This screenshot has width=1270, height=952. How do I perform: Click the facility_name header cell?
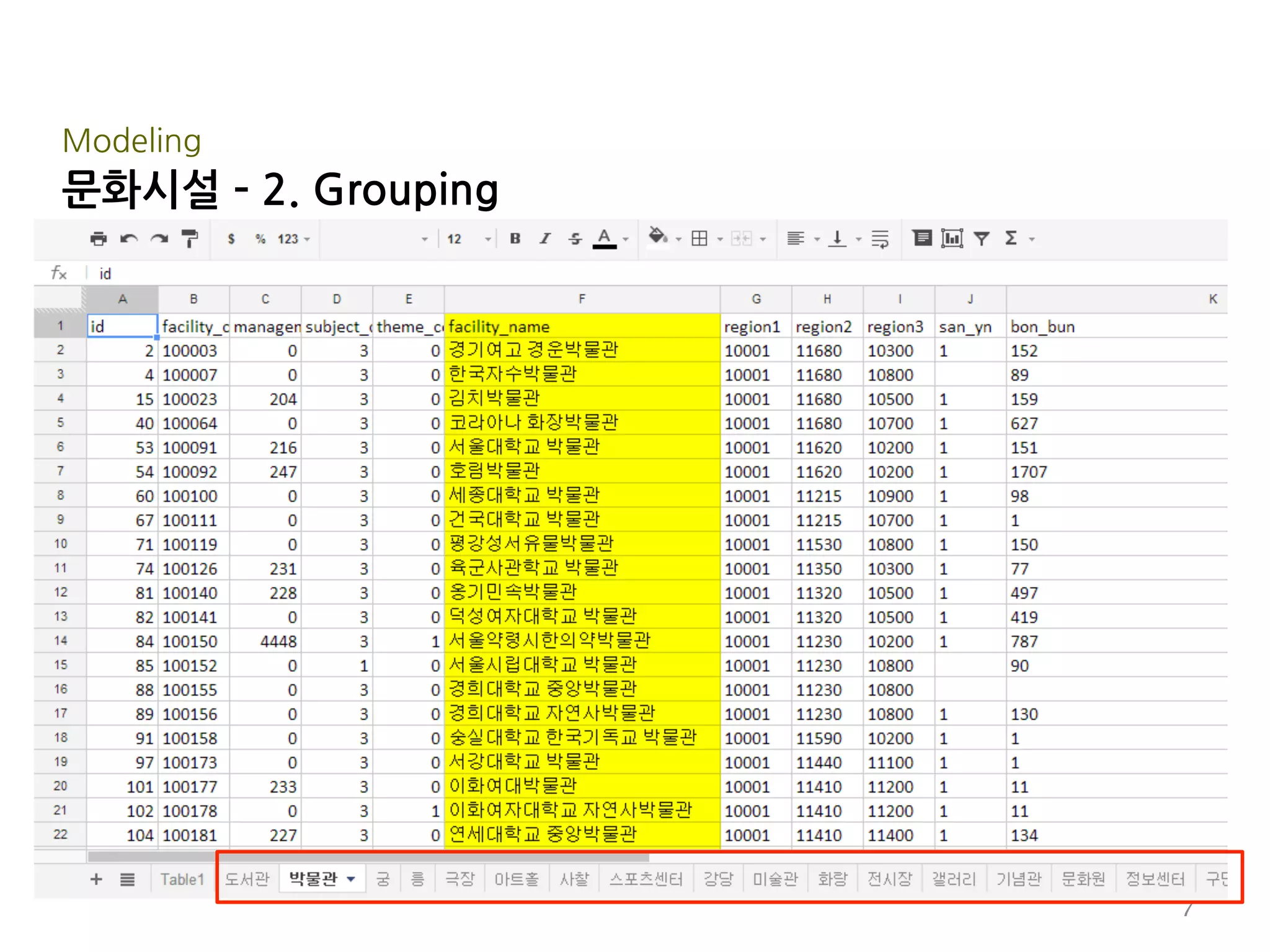(x=582, y=326)
